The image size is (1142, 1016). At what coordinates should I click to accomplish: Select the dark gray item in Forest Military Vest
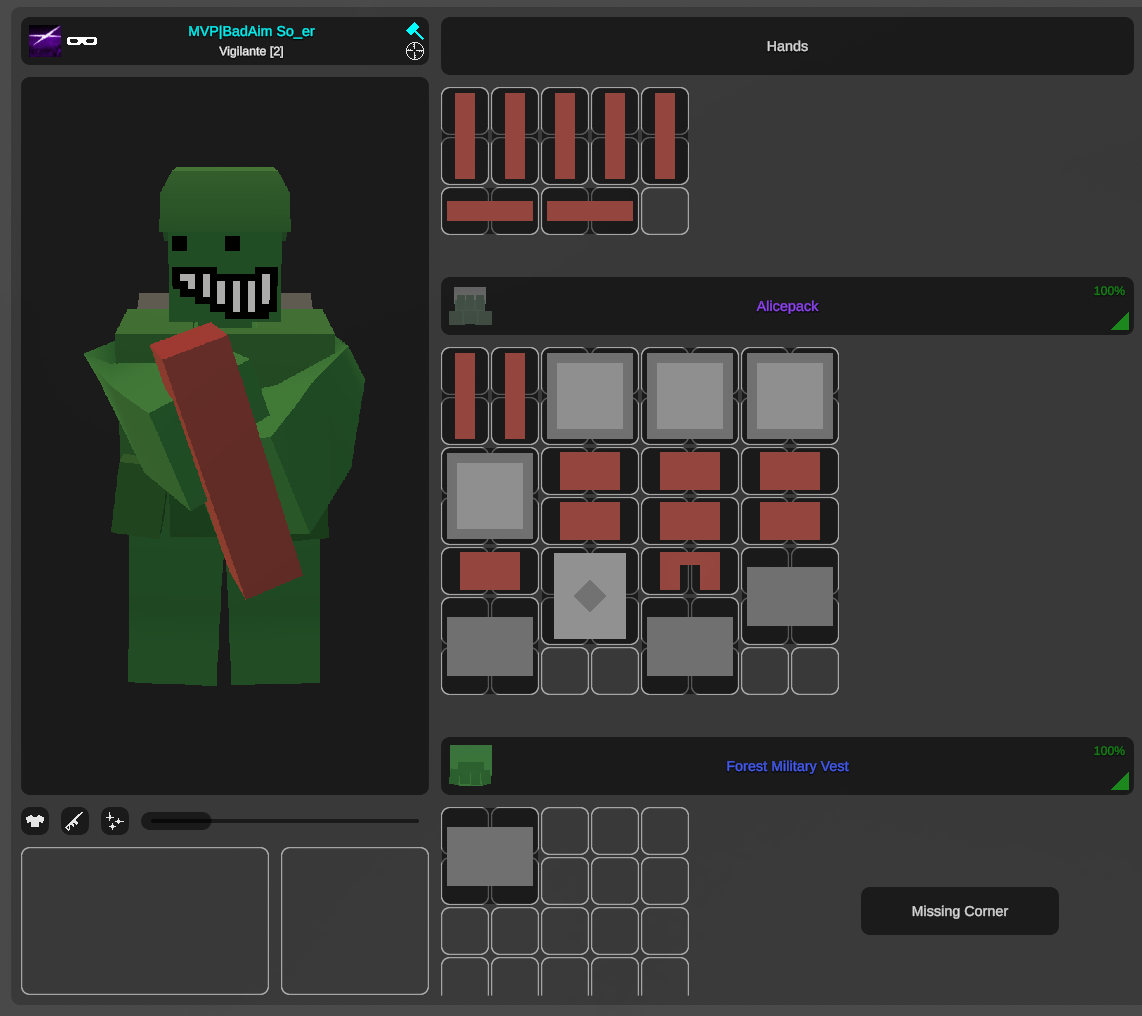coord(489,856)
